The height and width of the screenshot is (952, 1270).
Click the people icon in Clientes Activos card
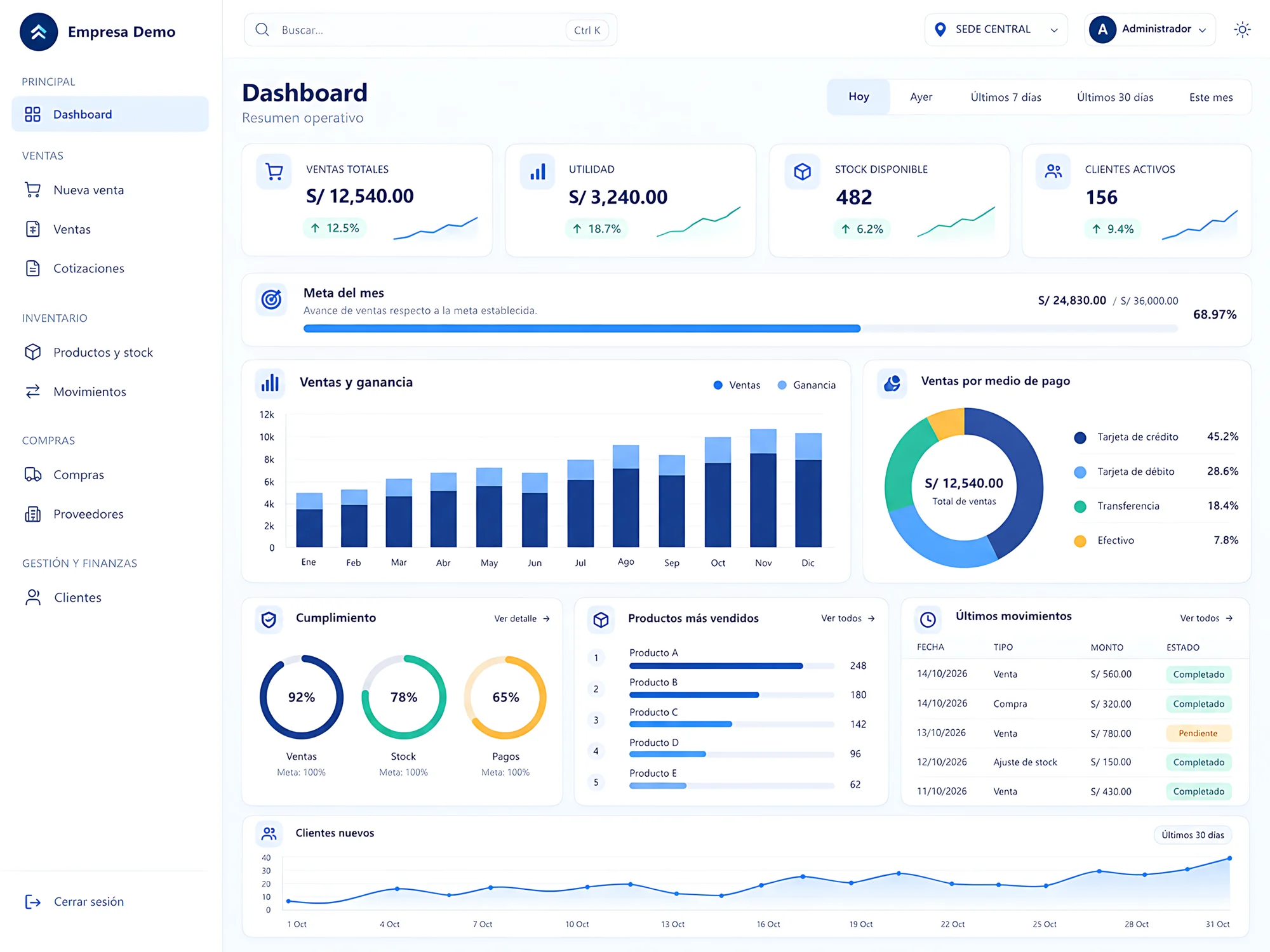[1053, 171]
